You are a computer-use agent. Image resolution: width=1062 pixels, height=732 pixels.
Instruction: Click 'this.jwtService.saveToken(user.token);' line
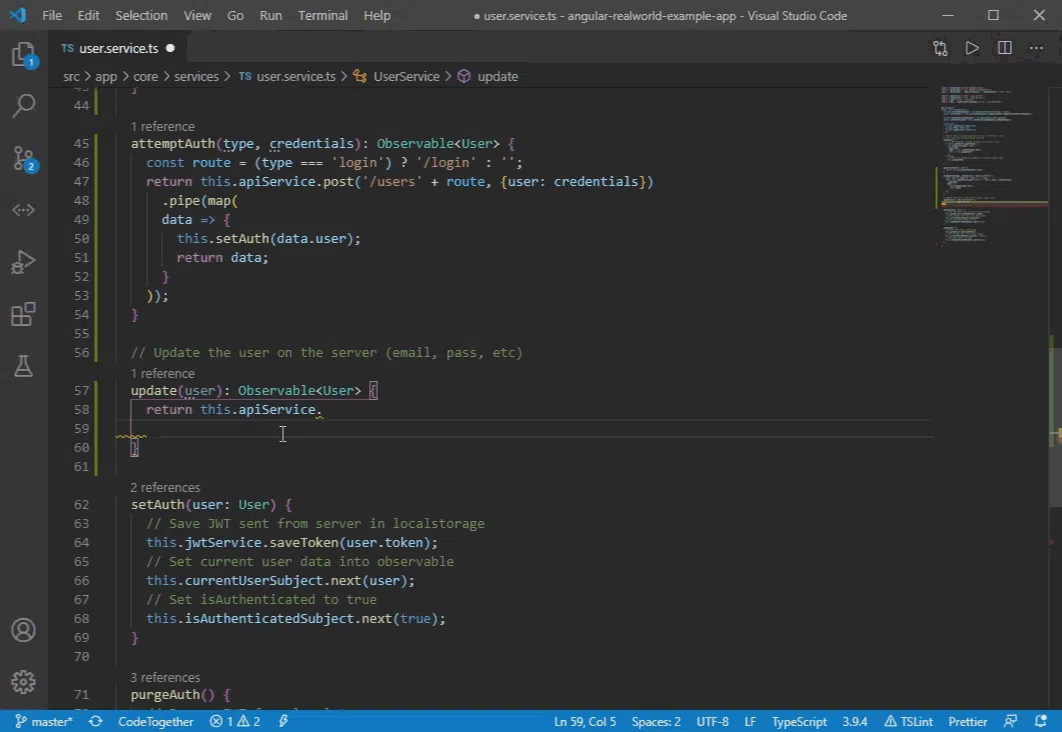click(292, 542)
